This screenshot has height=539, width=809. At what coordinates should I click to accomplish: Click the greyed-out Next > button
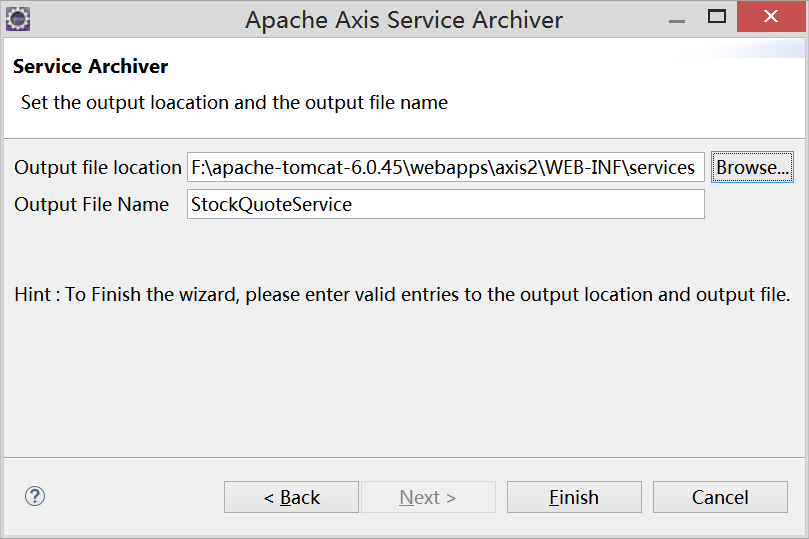tap(428, 497)
